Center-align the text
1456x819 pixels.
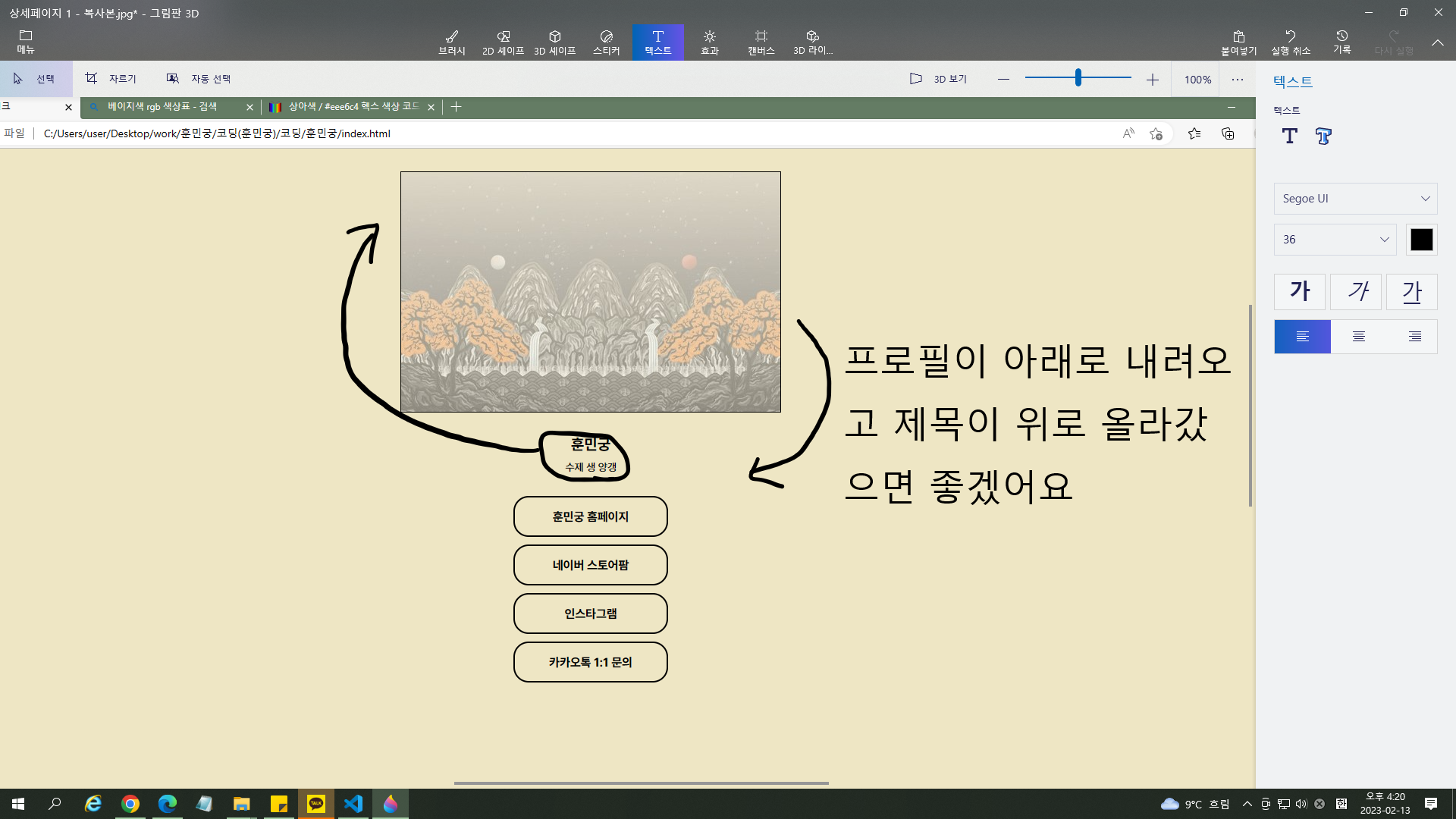[1359, 337]
